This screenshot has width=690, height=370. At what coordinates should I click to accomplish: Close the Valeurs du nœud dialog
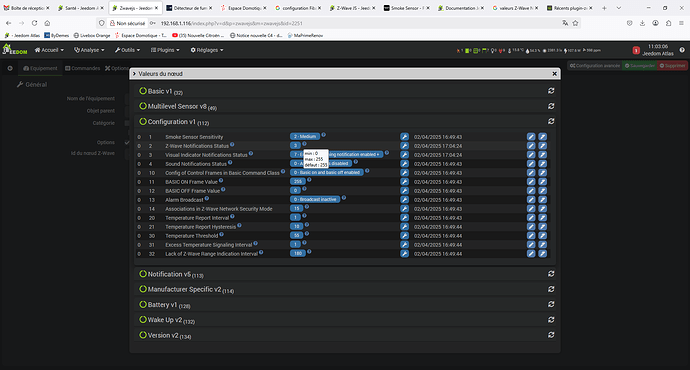point(554,73)
